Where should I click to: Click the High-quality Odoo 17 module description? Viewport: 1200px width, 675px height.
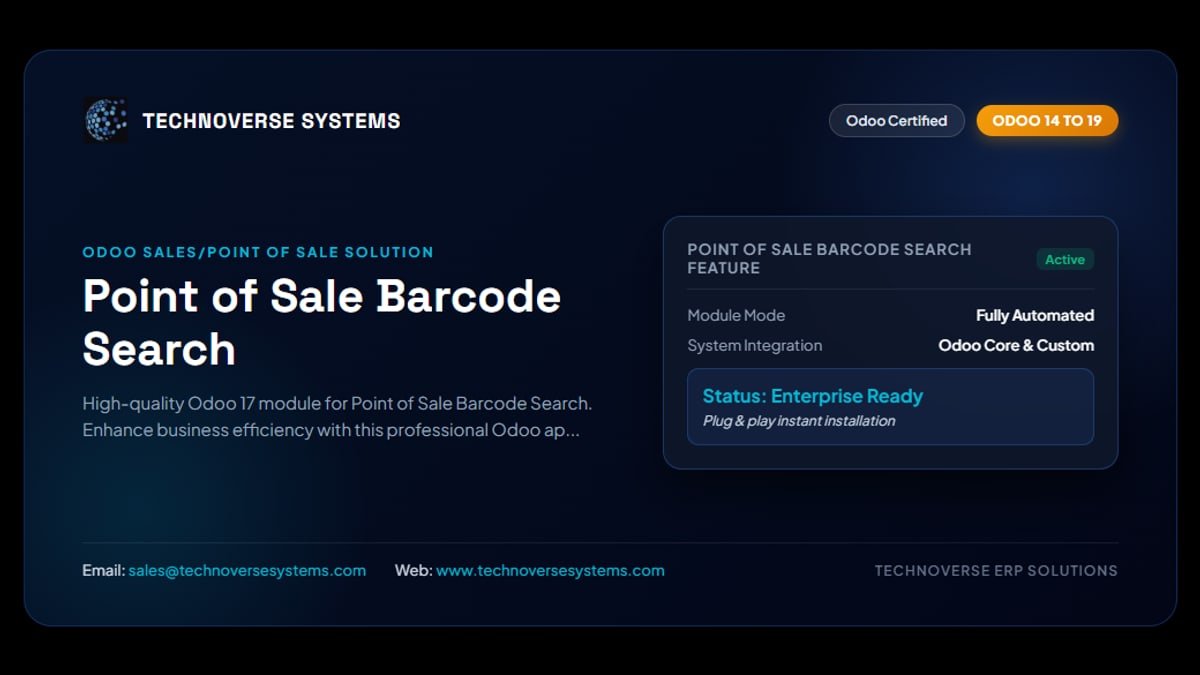[x=338, y=417]
